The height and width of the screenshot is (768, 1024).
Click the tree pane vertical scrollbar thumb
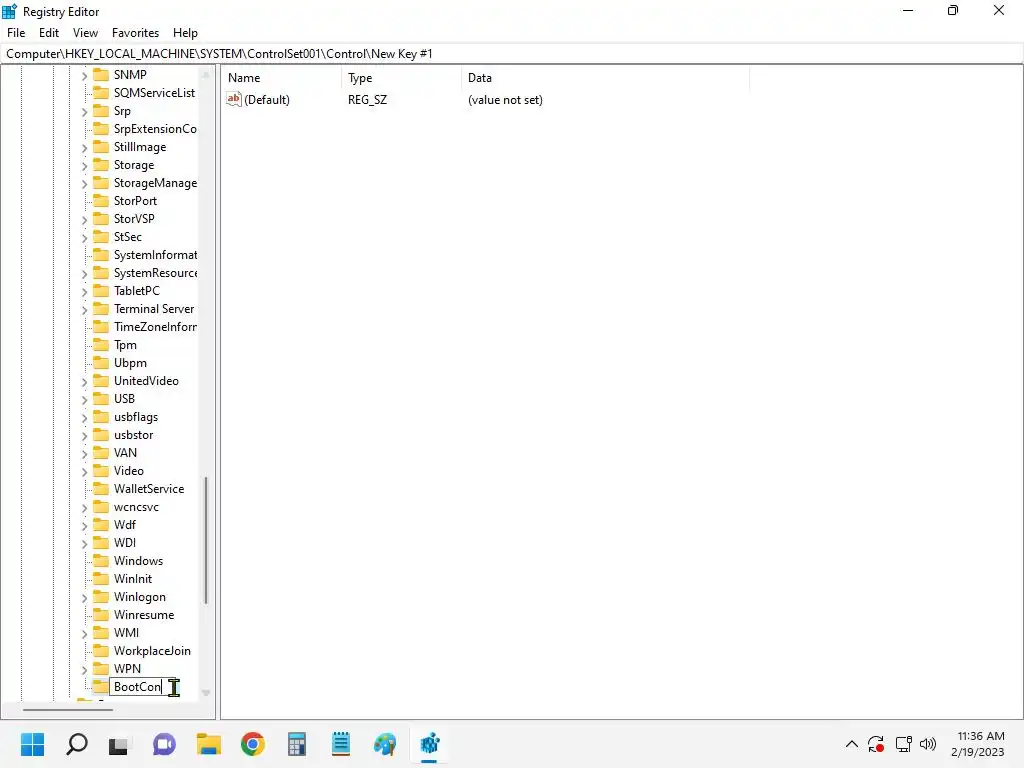206,541
